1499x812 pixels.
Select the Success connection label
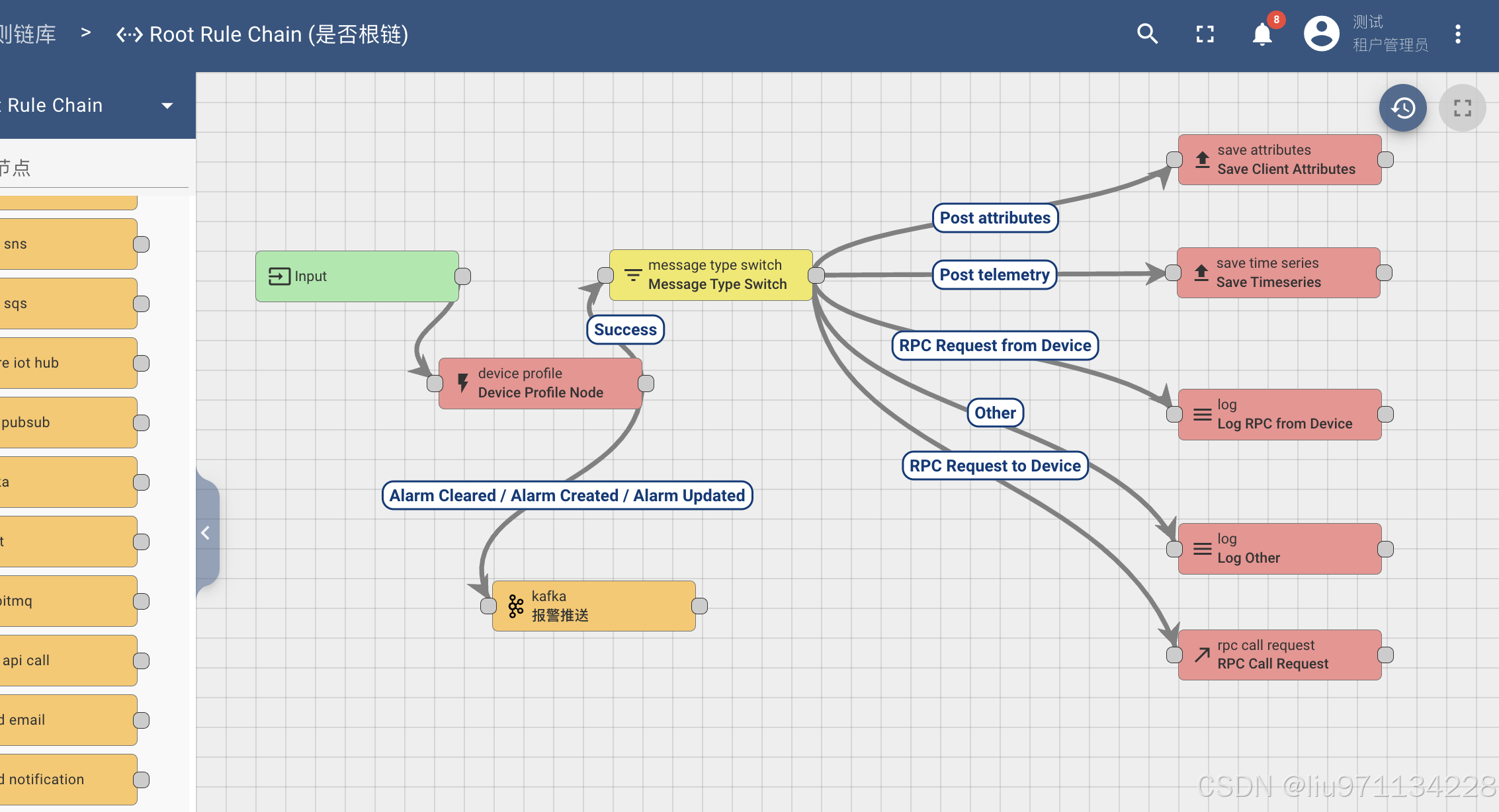click(x=625, y=329)
